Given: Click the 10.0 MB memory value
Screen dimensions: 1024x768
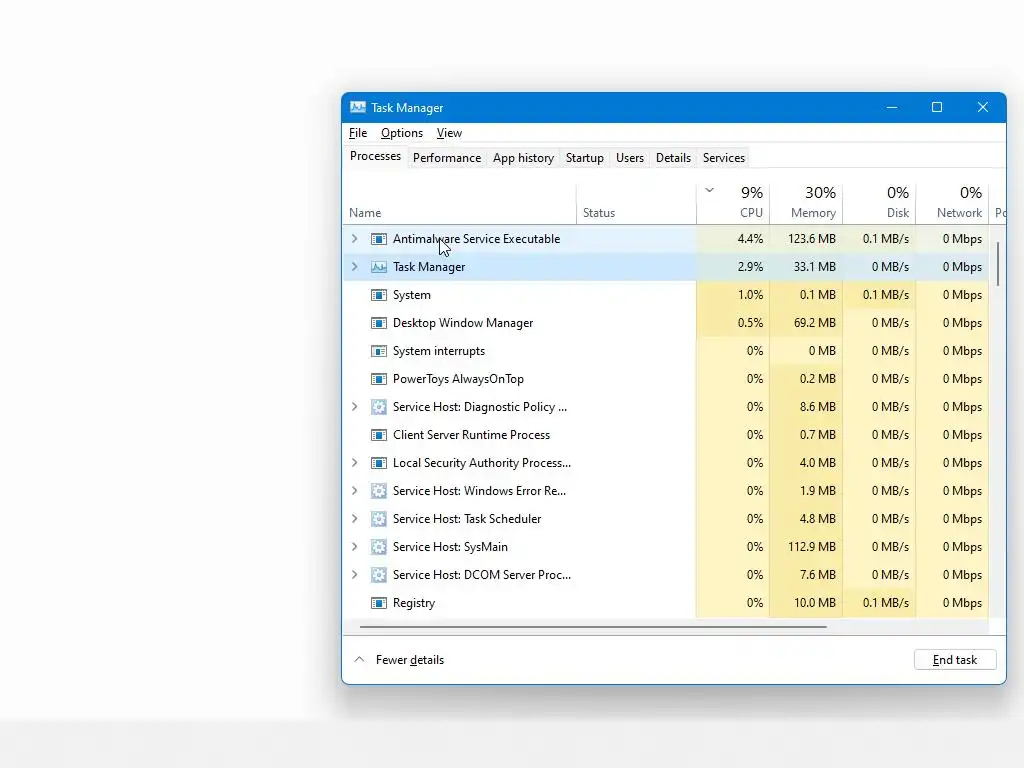Looking at the screenshot, I should point(815,603).
